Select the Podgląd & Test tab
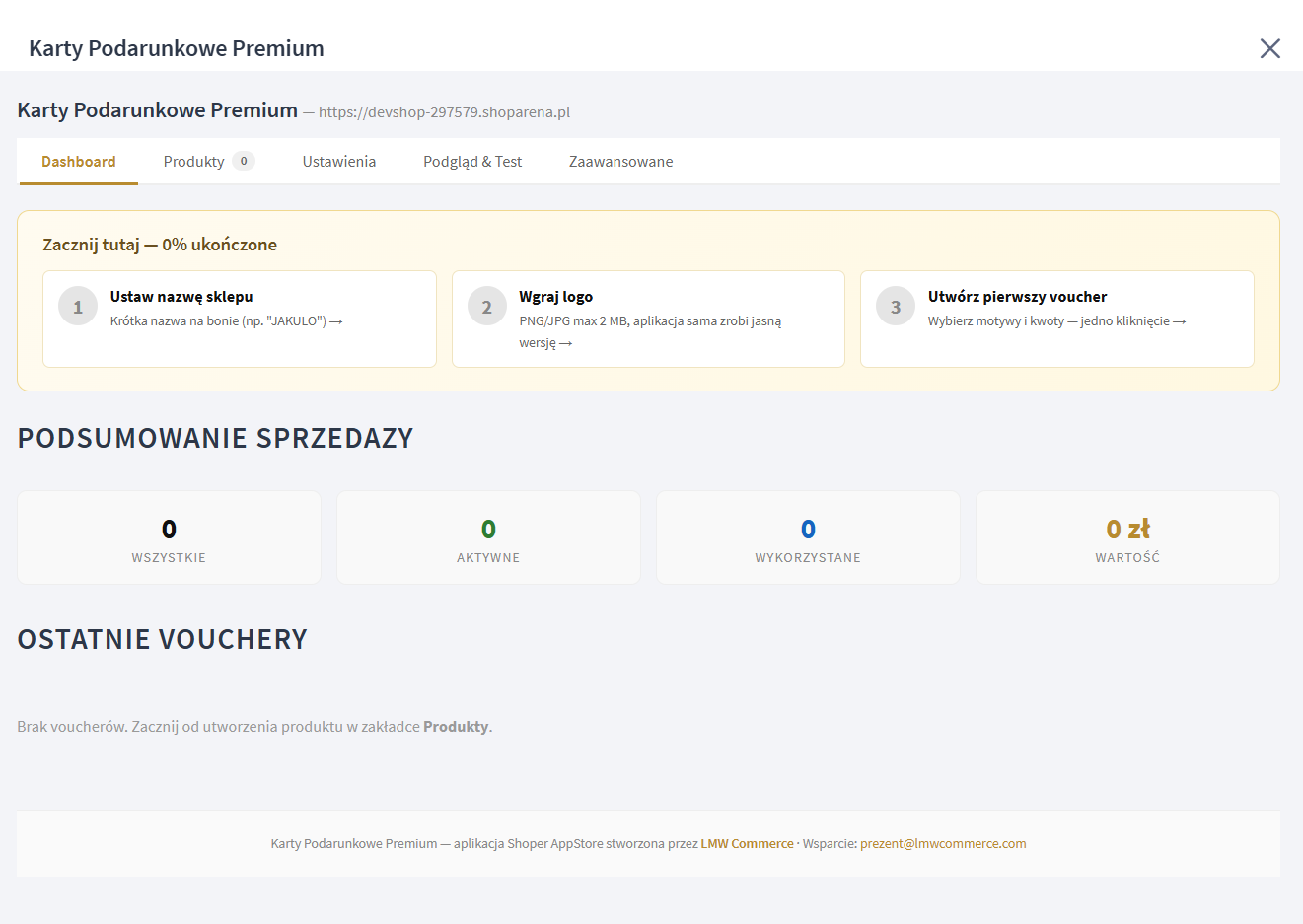1303x924 pixels. pos(471,160)
